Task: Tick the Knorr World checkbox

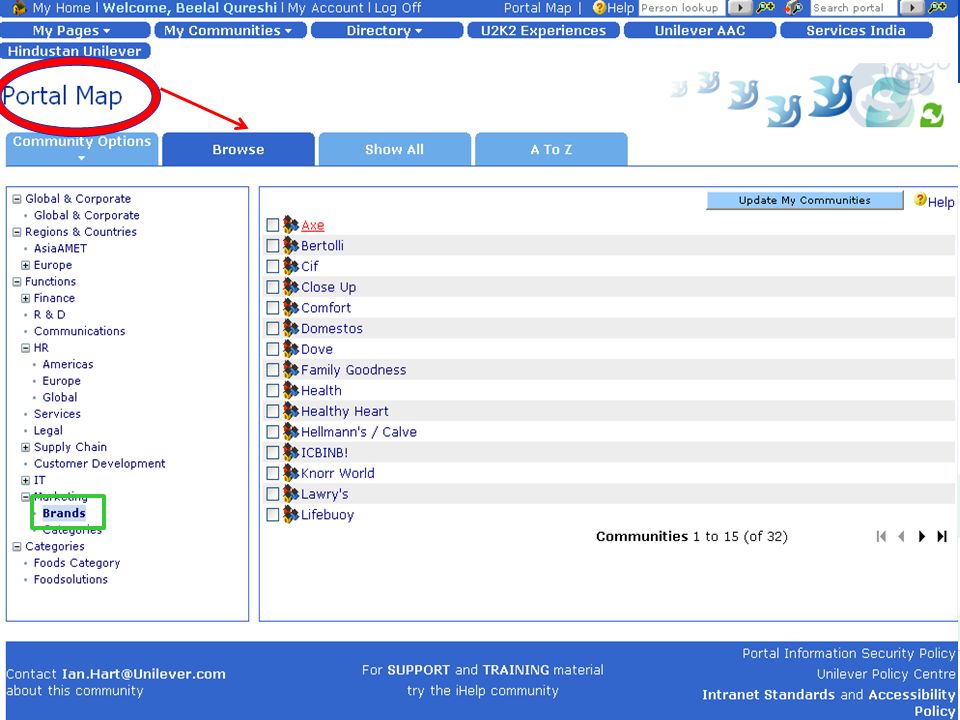Action: click(x=272, y=474)
